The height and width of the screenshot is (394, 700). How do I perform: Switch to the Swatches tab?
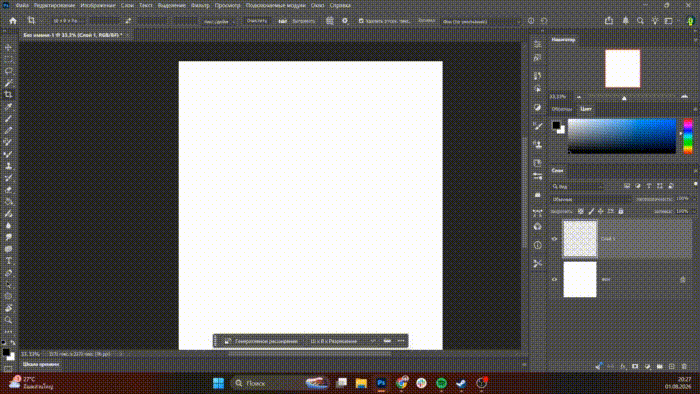561,109
